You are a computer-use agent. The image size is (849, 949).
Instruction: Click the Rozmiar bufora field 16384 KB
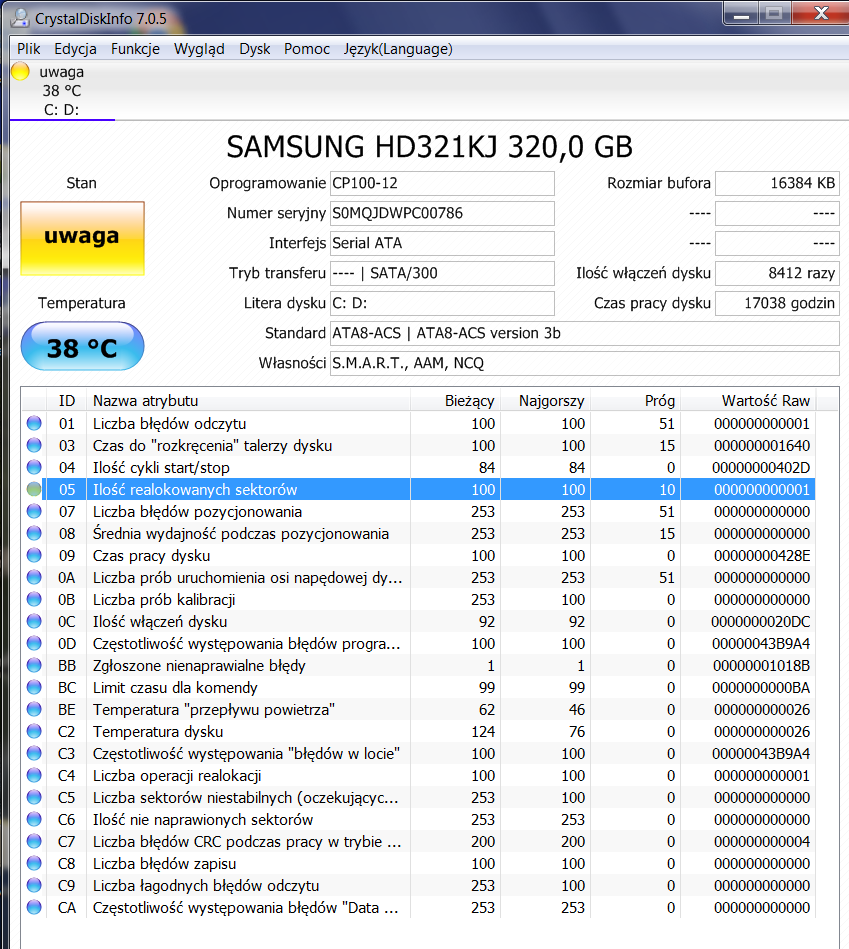(778, 183)
